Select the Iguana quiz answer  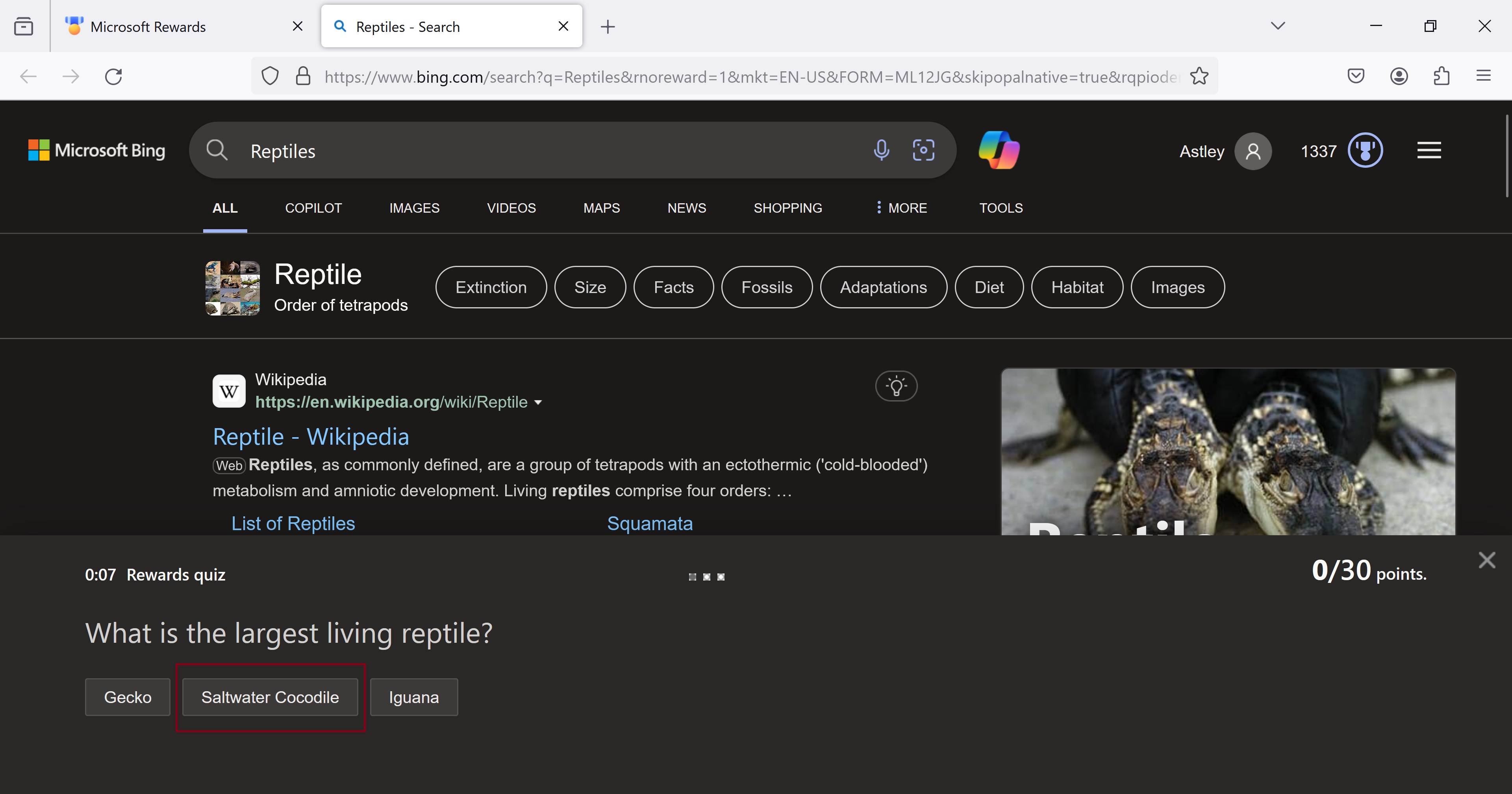[414, 697]
